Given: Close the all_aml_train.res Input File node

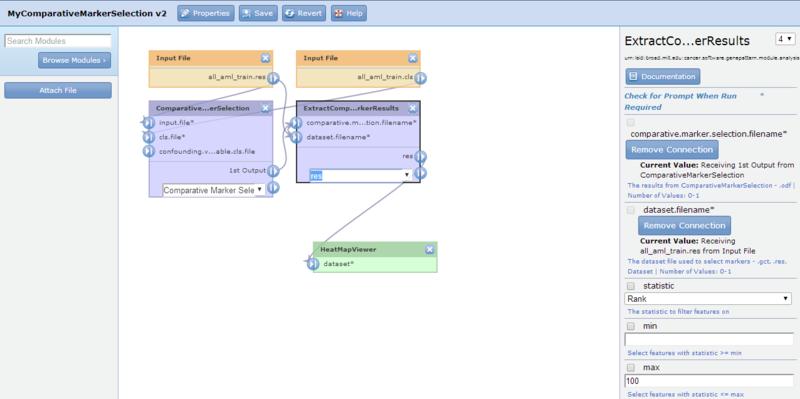Looking at the screenshot, I should [x=265, y=58].
